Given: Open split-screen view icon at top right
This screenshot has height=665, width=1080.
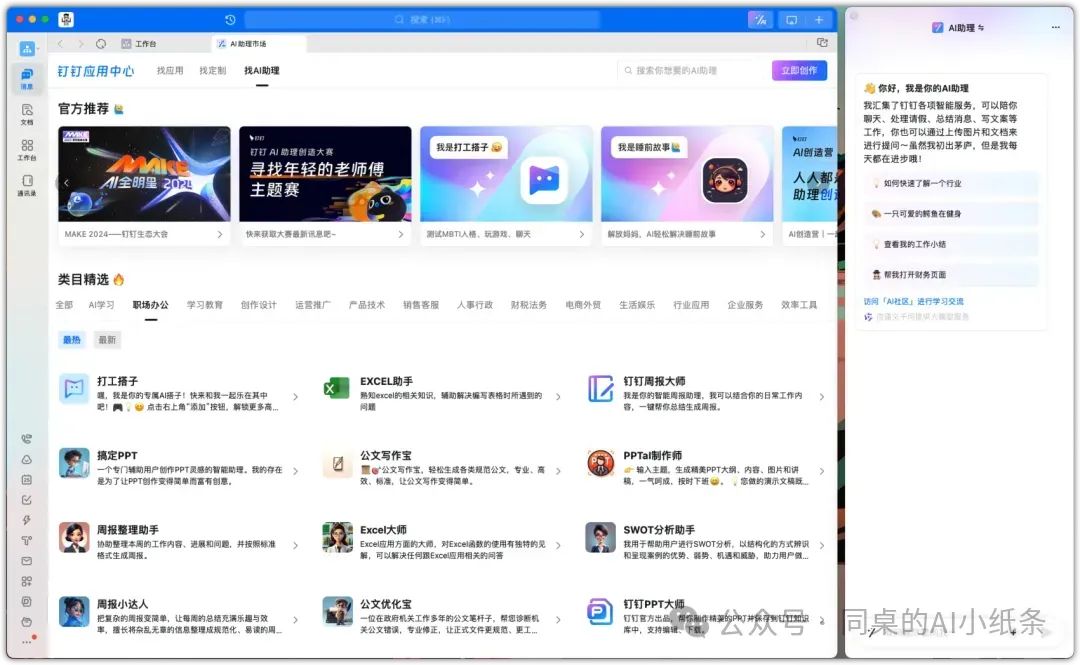Looking at the screenshot, I should [791, 19].
